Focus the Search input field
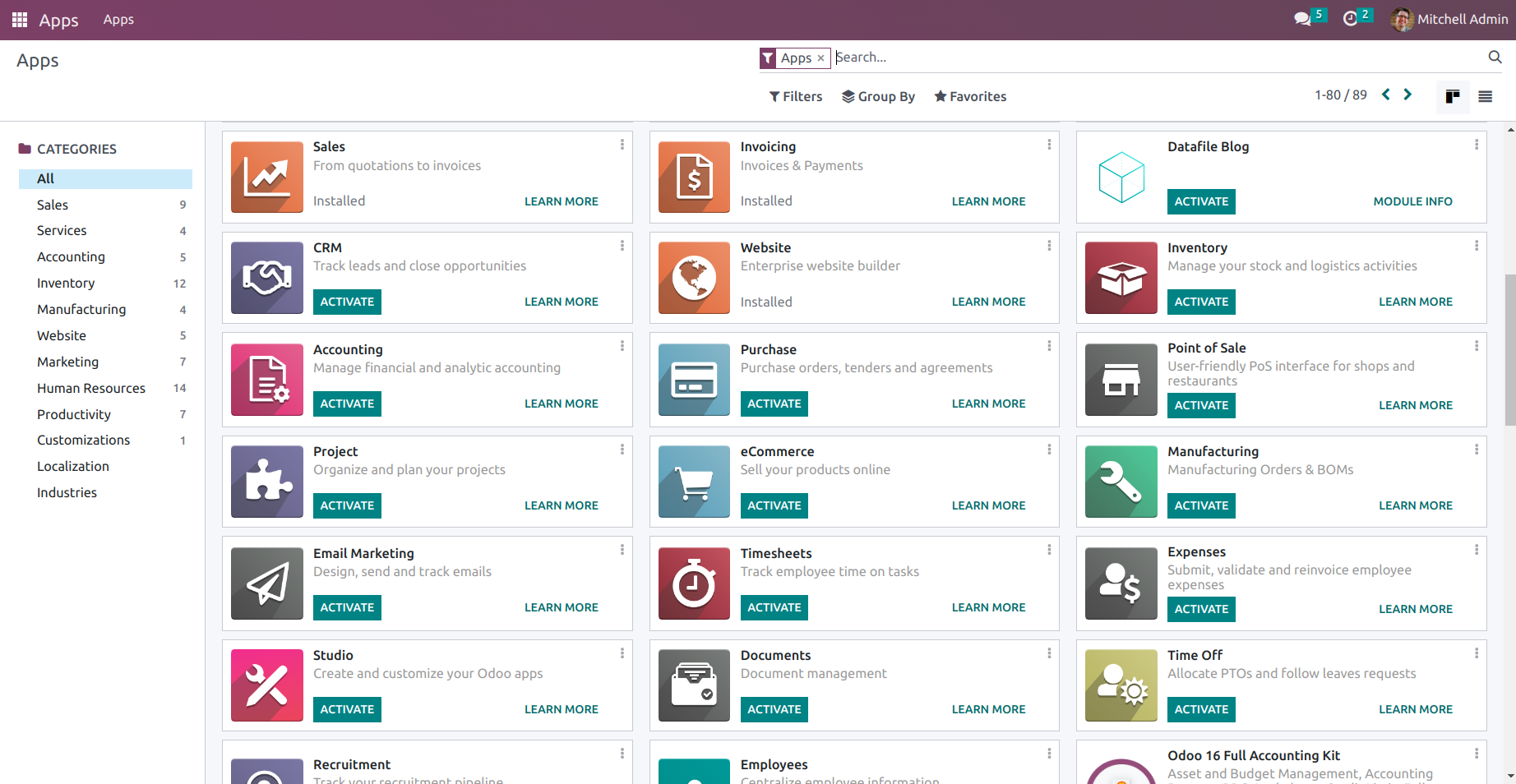This screenshot has height=784, width=1516. pyautogui.click(x=1158, y=58)
